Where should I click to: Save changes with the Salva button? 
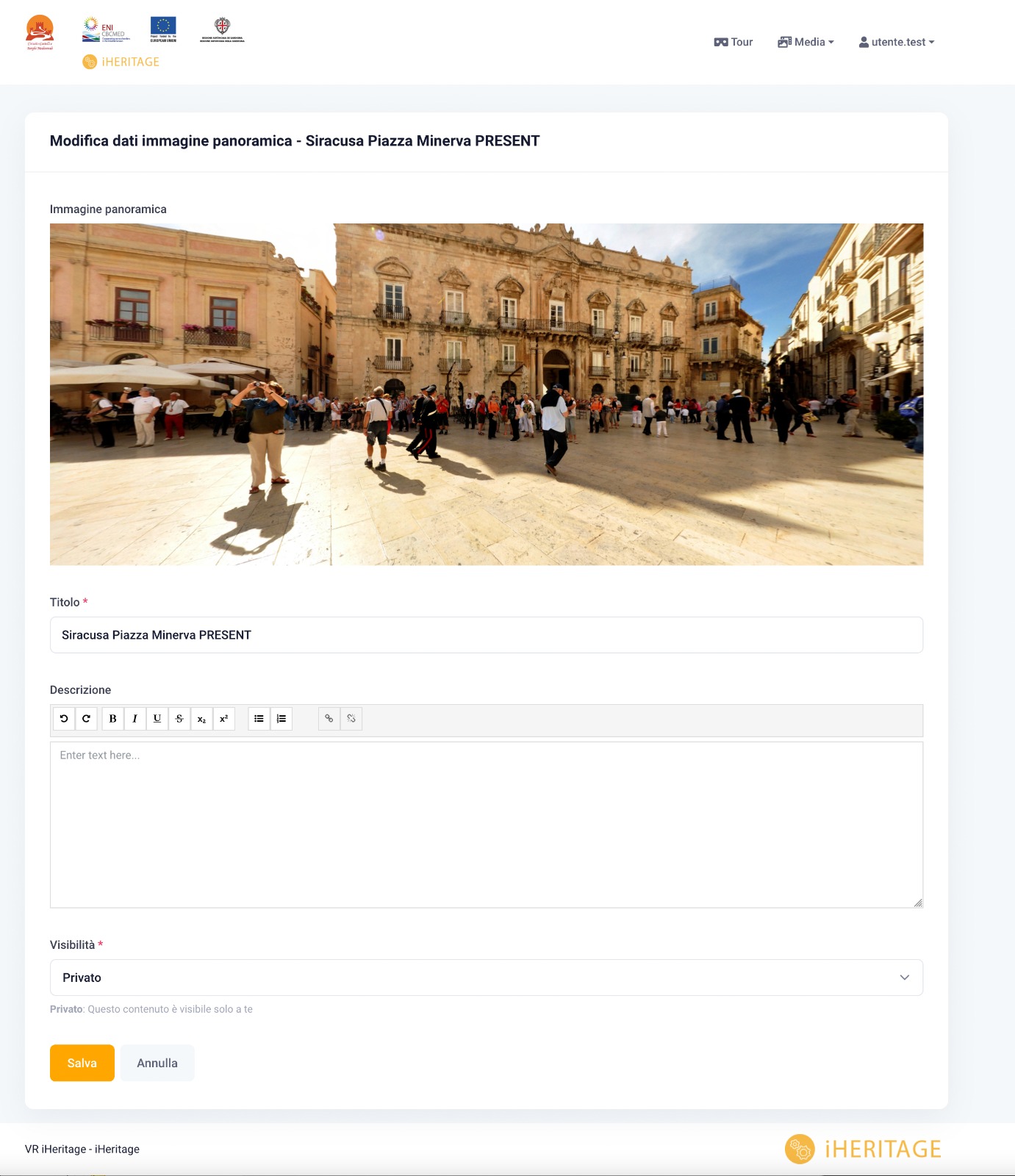tap(82, 1063)
